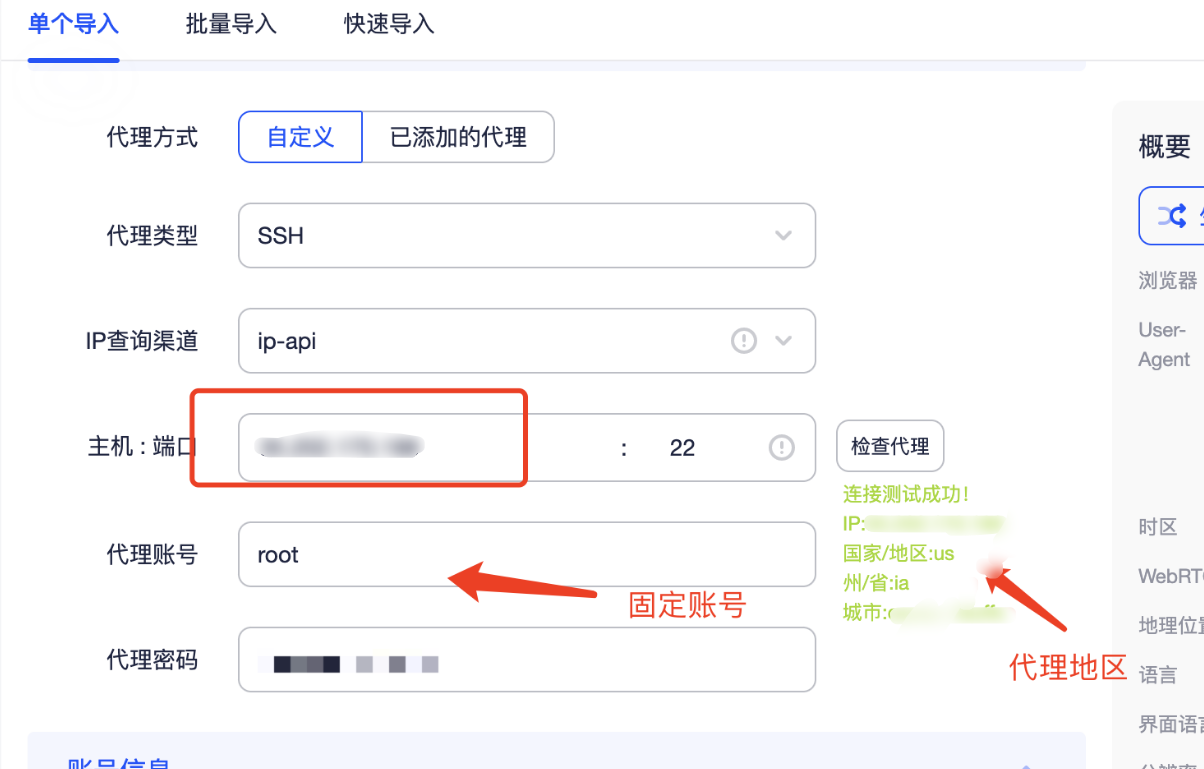Click the ip-api text in query channel
1204x769 pixels.
pyautogui.click(x=287, y=341)
